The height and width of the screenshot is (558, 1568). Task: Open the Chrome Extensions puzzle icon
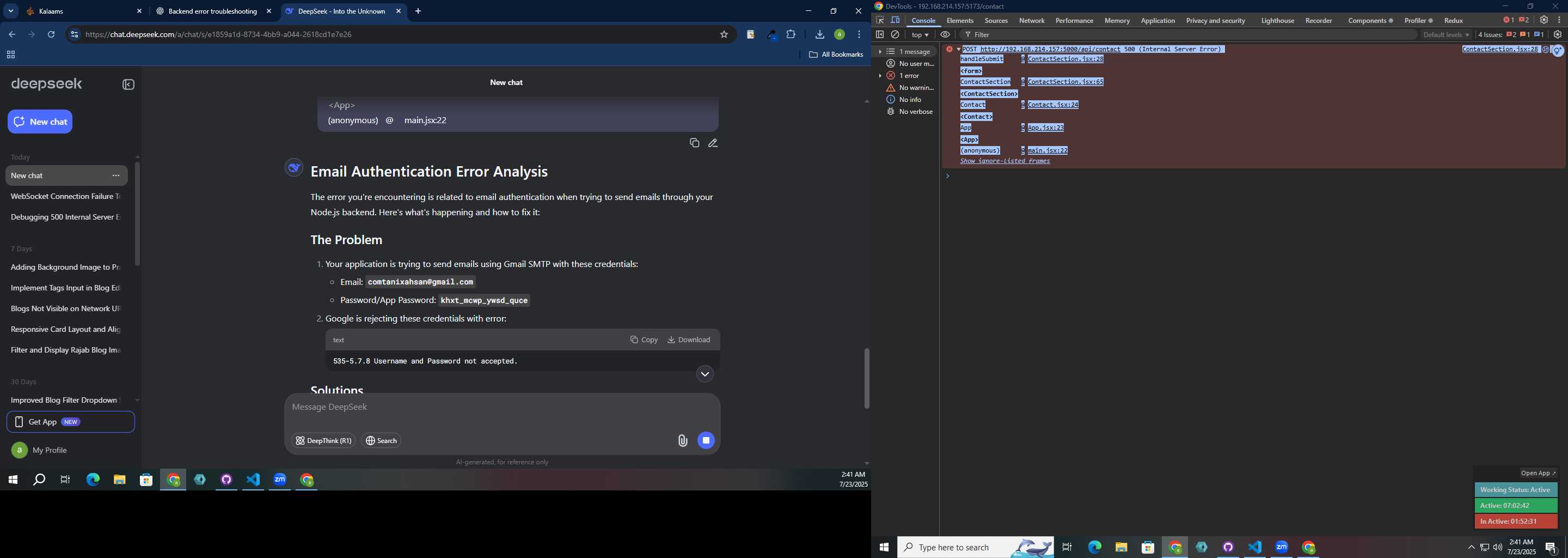click(x=791, y=35)
